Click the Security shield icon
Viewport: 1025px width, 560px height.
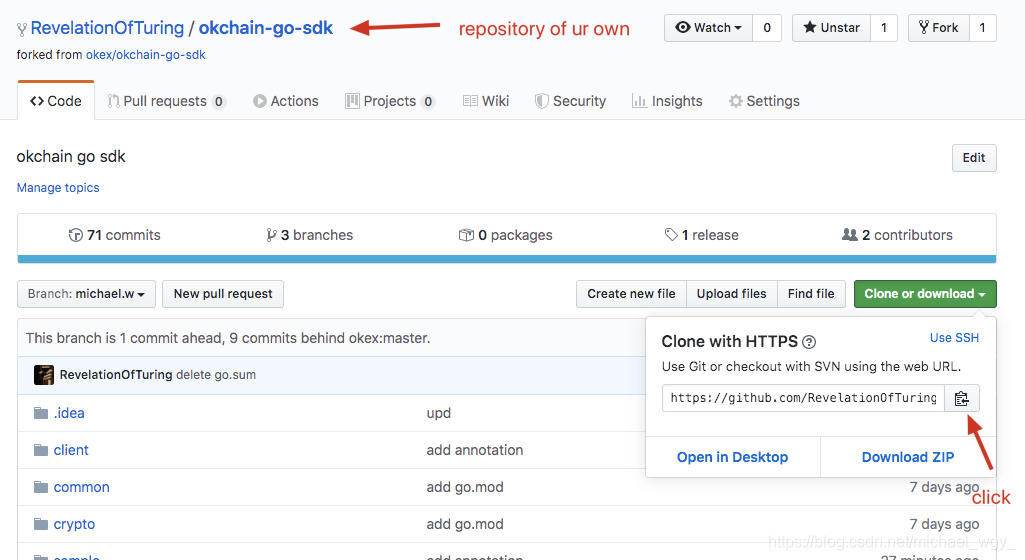541,101
